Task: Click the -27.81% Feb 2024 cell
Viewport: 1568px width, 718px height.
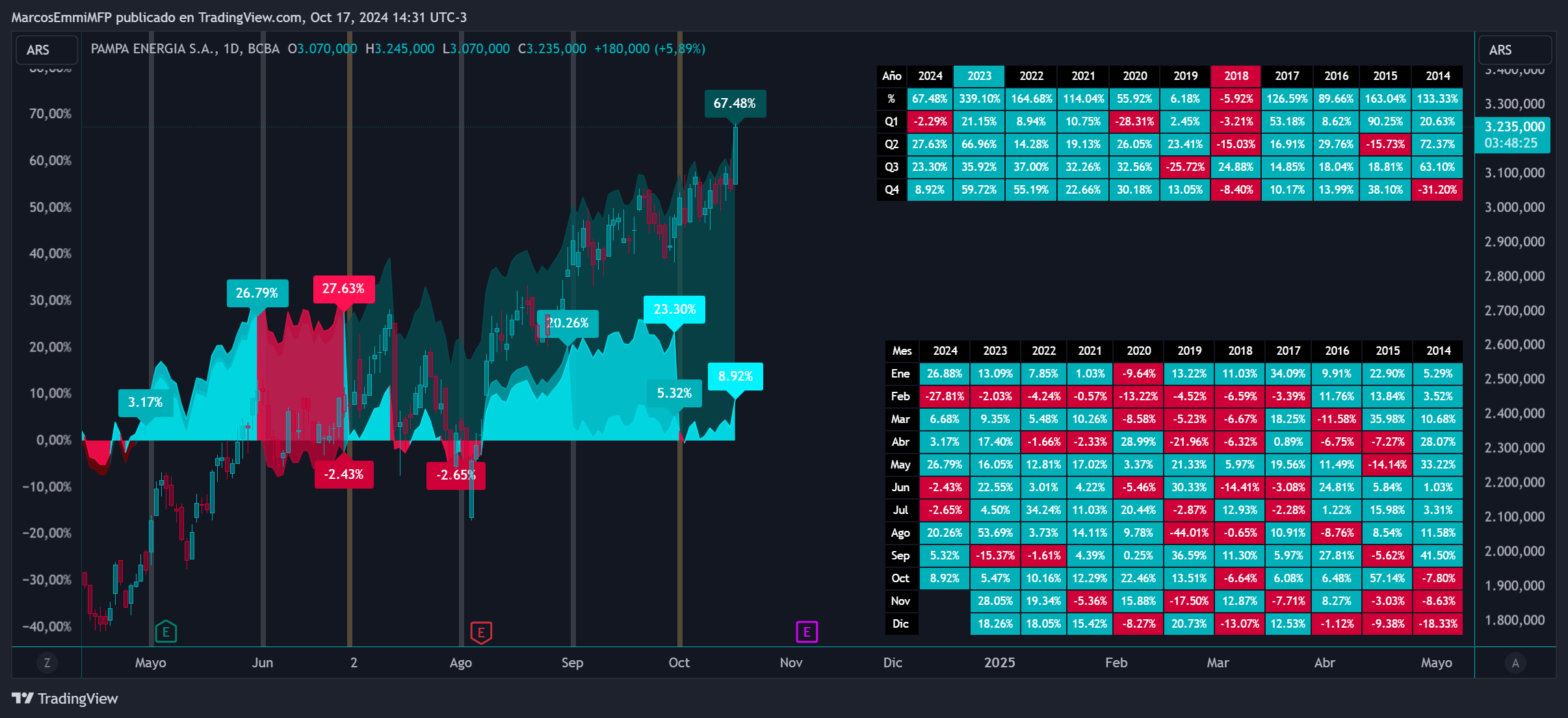Action: click(945, 396)
